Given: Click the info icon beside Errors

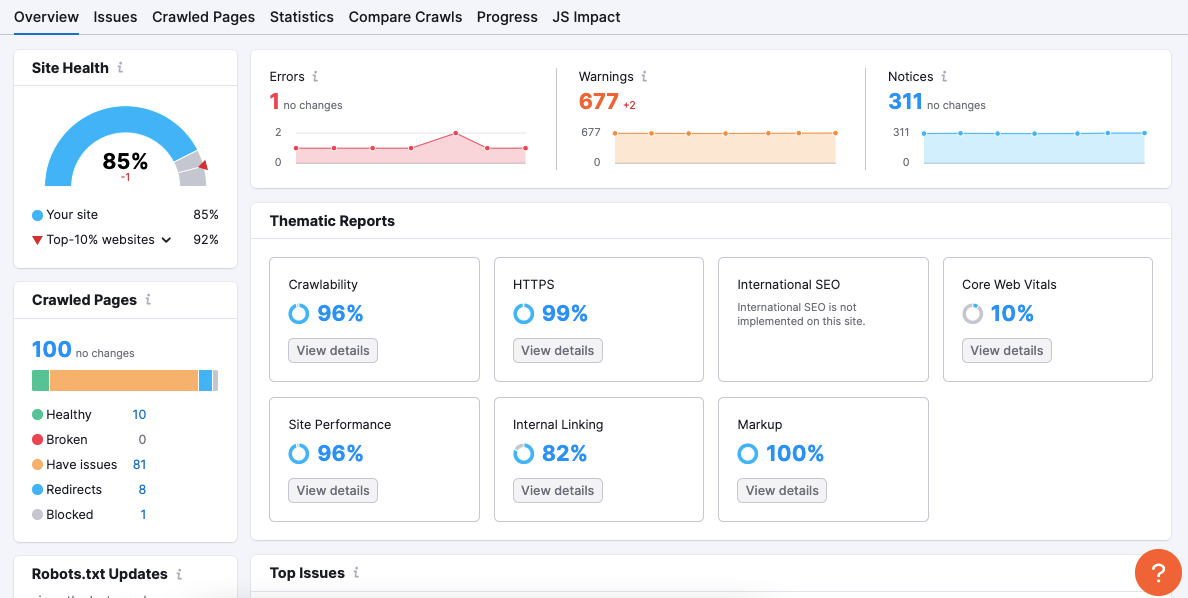Looking at the screenshot, I should [315, 76].
